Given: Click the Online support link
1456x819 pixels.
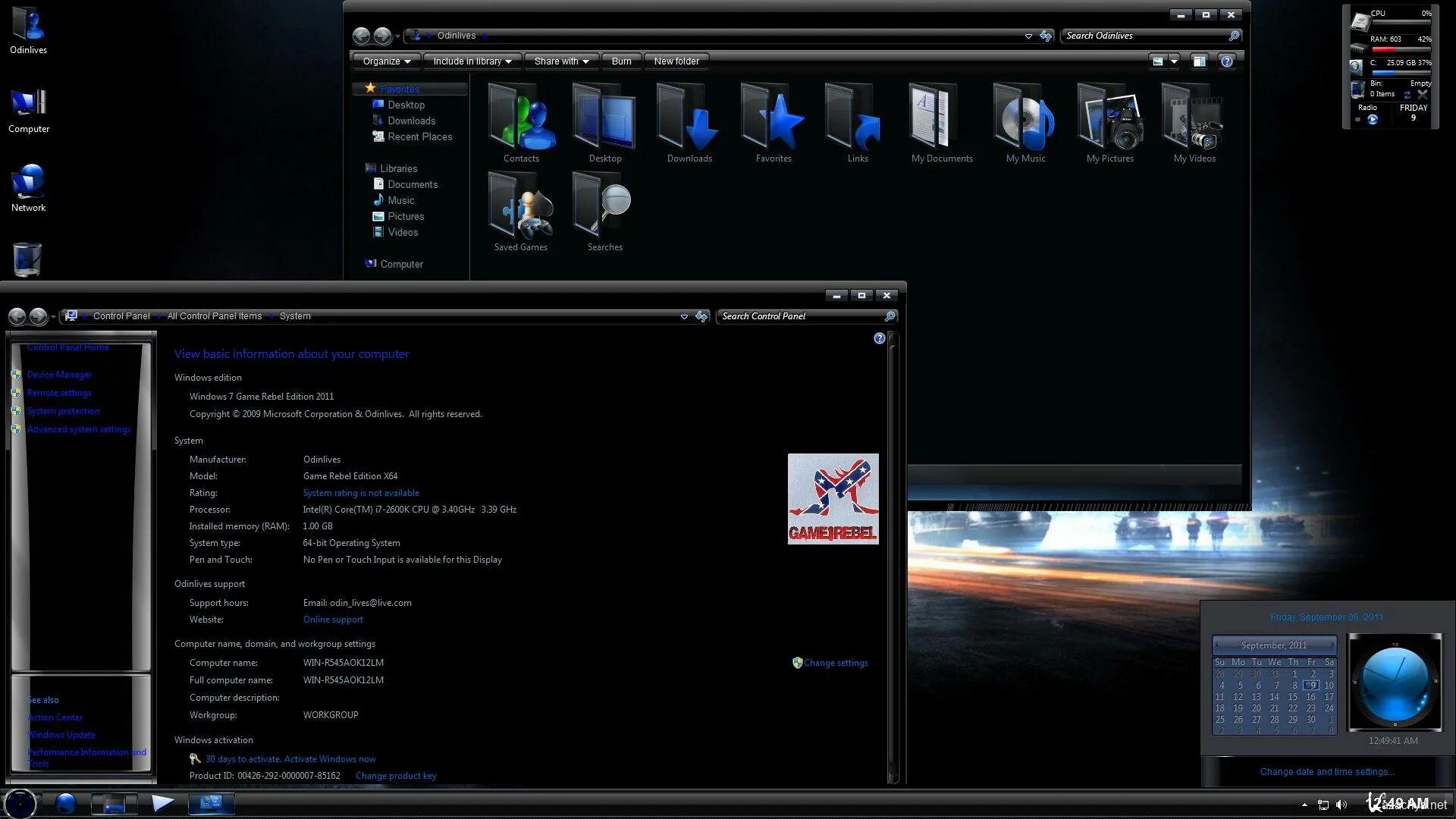Looking at the screenshot, I should 333,619.
